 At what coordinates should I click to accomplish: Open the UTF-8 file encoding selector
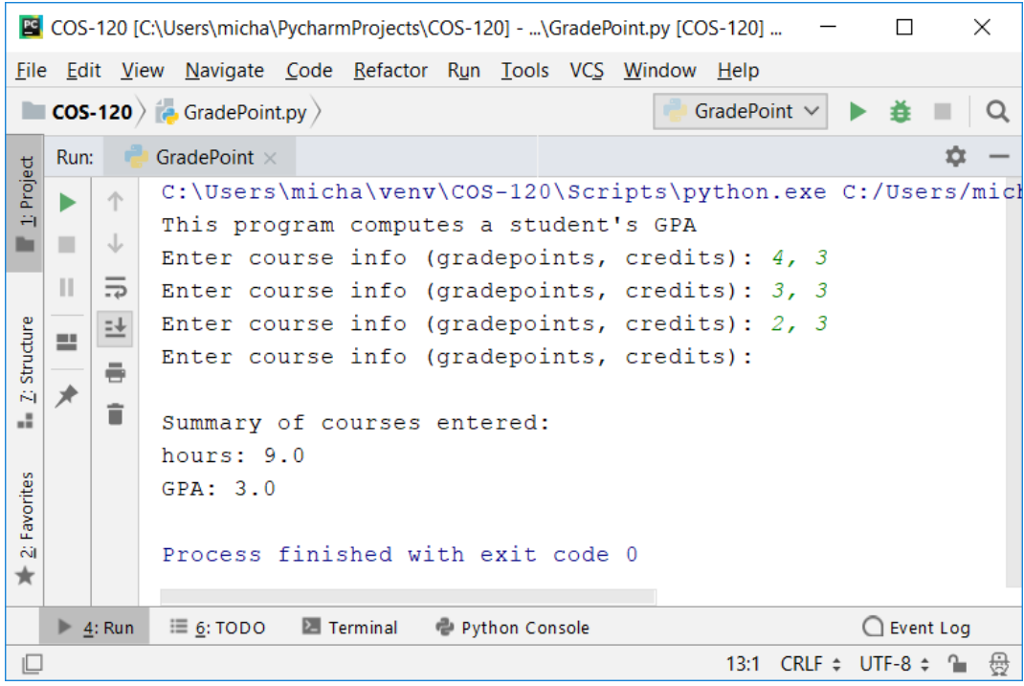[885, 663]
